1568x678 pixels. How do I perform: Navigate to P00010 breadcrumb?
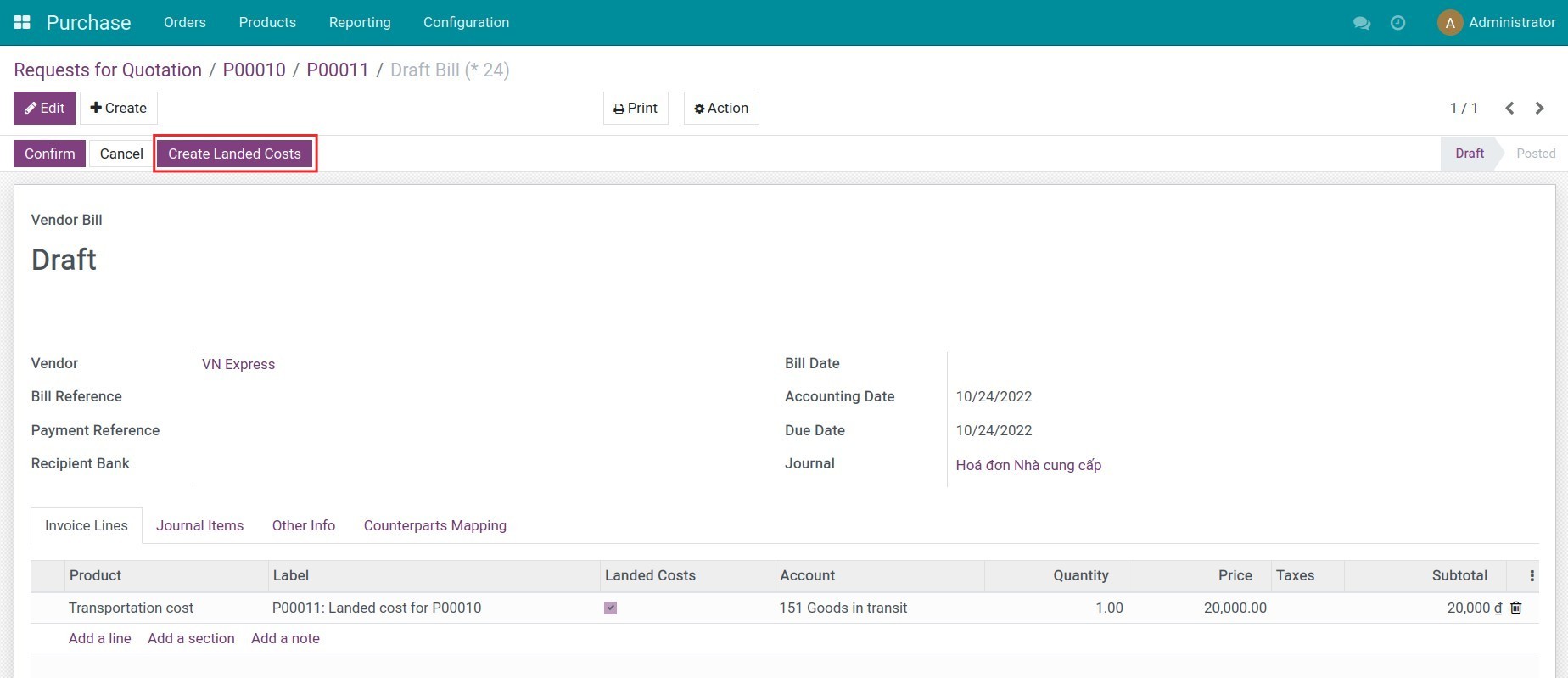click(x=254, y=70)
